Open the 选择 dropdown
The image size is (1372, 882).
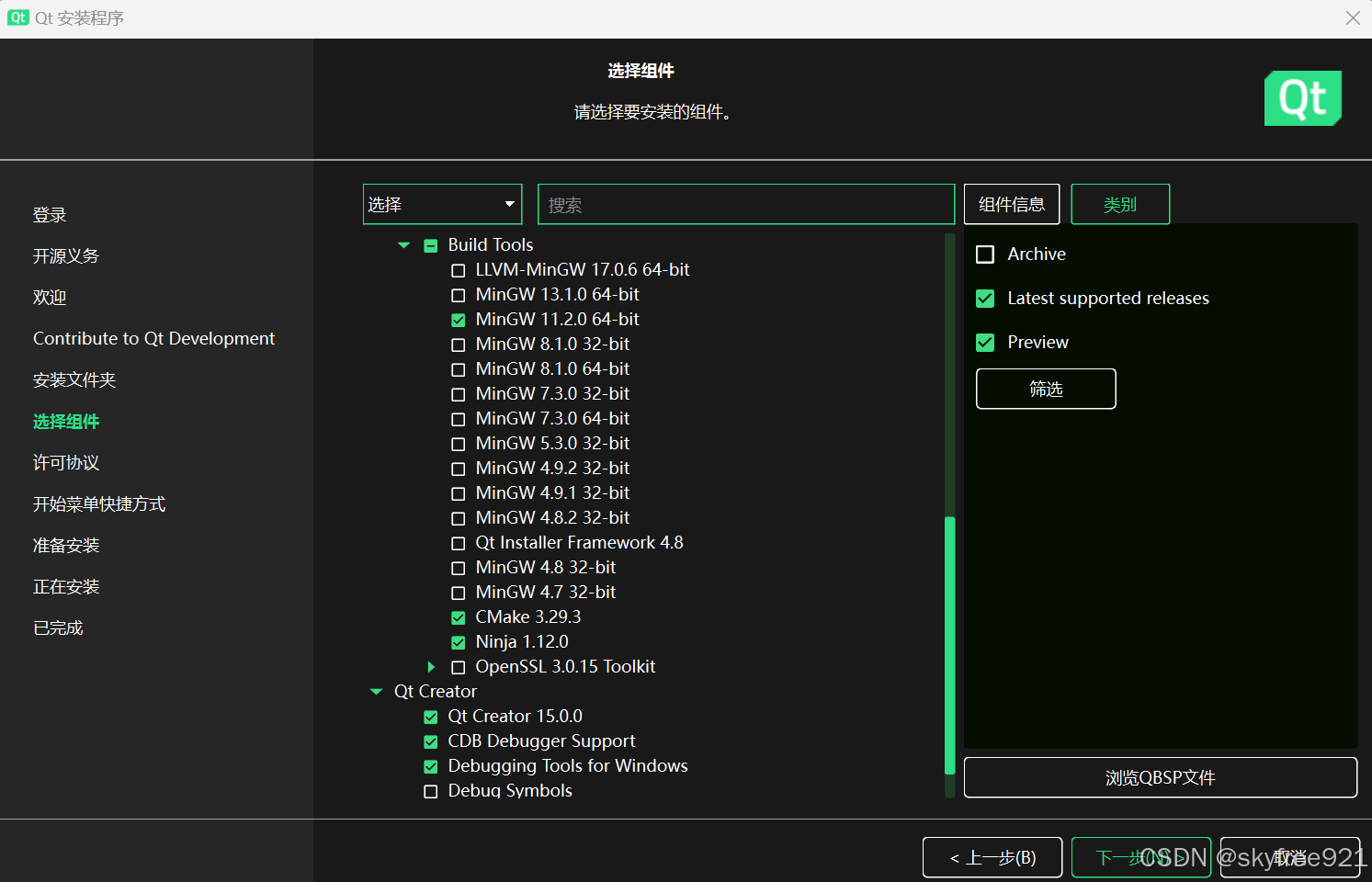pyautogui.click(x=442, y=204)
